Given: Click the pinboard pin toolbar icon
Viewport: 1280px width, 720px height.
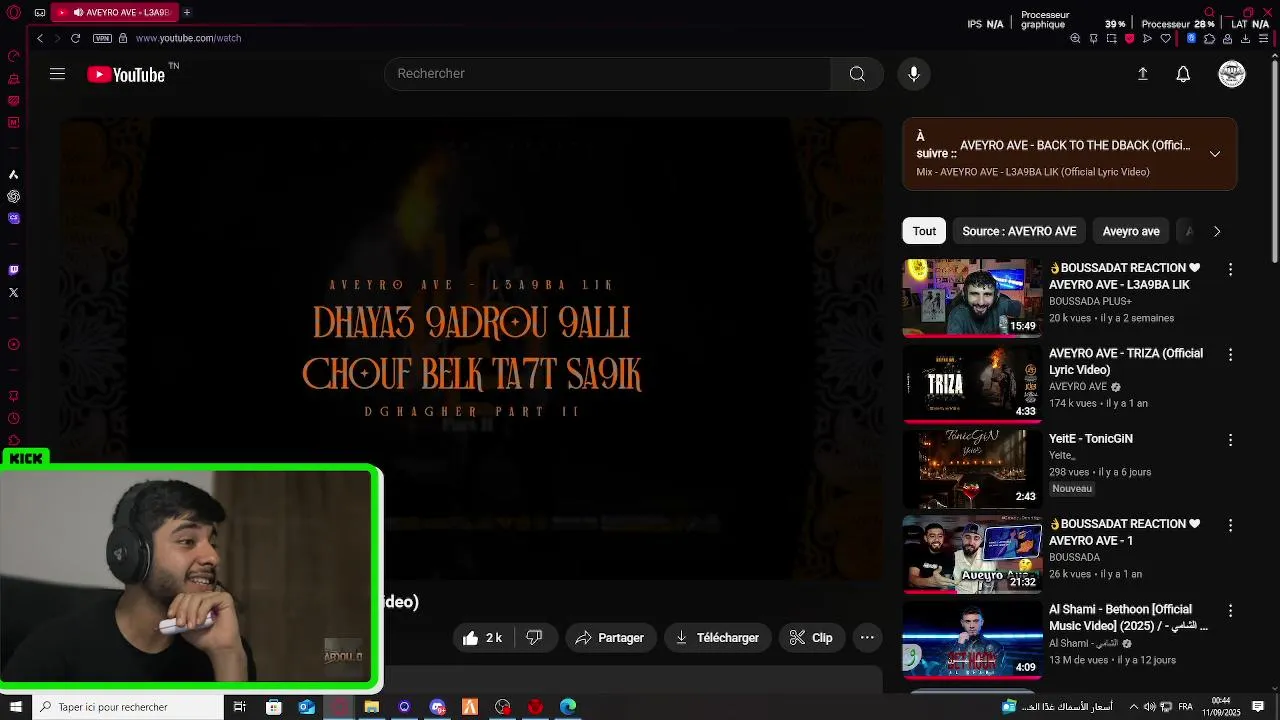Looking at the screenshot, I should tap(1093, 38).
